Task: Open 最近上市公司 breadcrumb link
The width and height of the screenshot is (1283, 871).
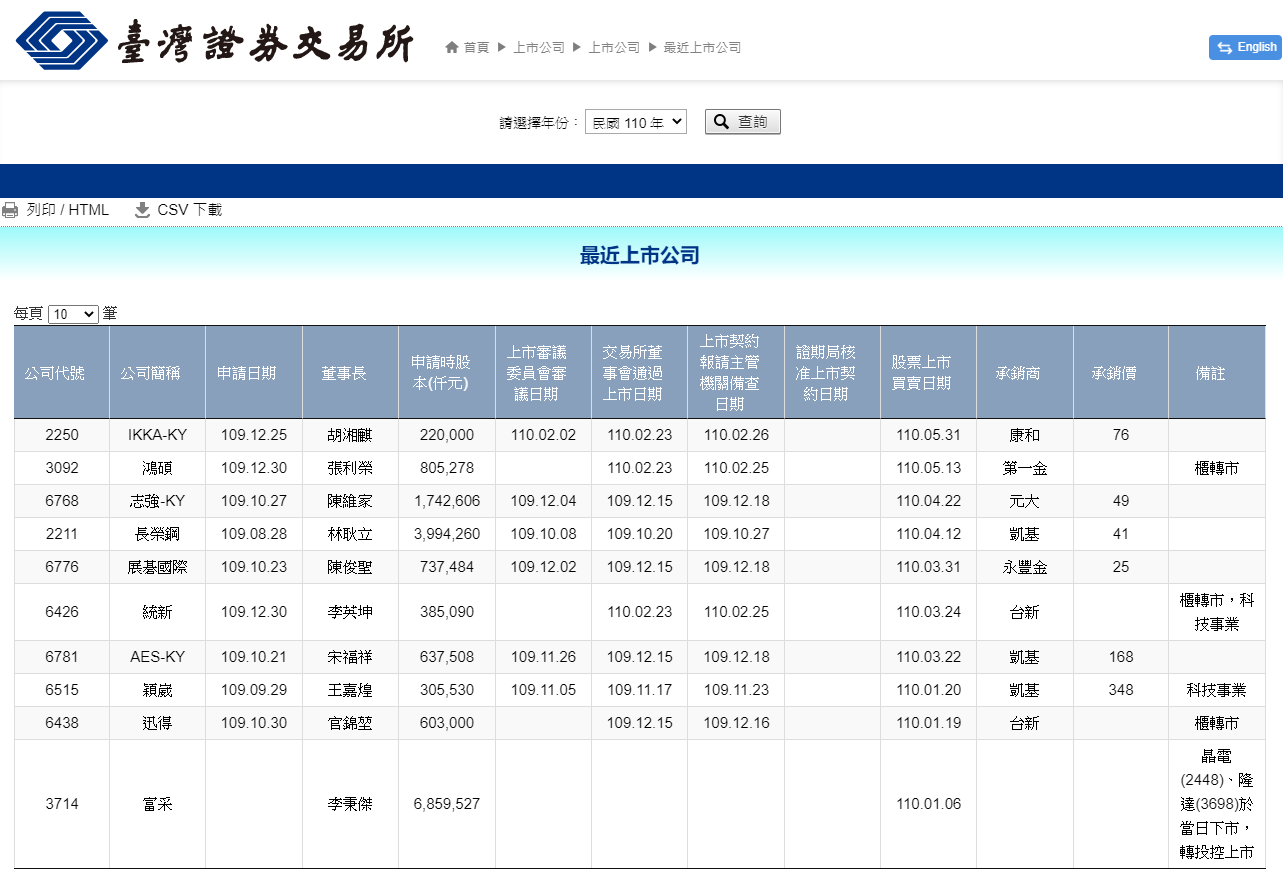Action: click(702, 47)
